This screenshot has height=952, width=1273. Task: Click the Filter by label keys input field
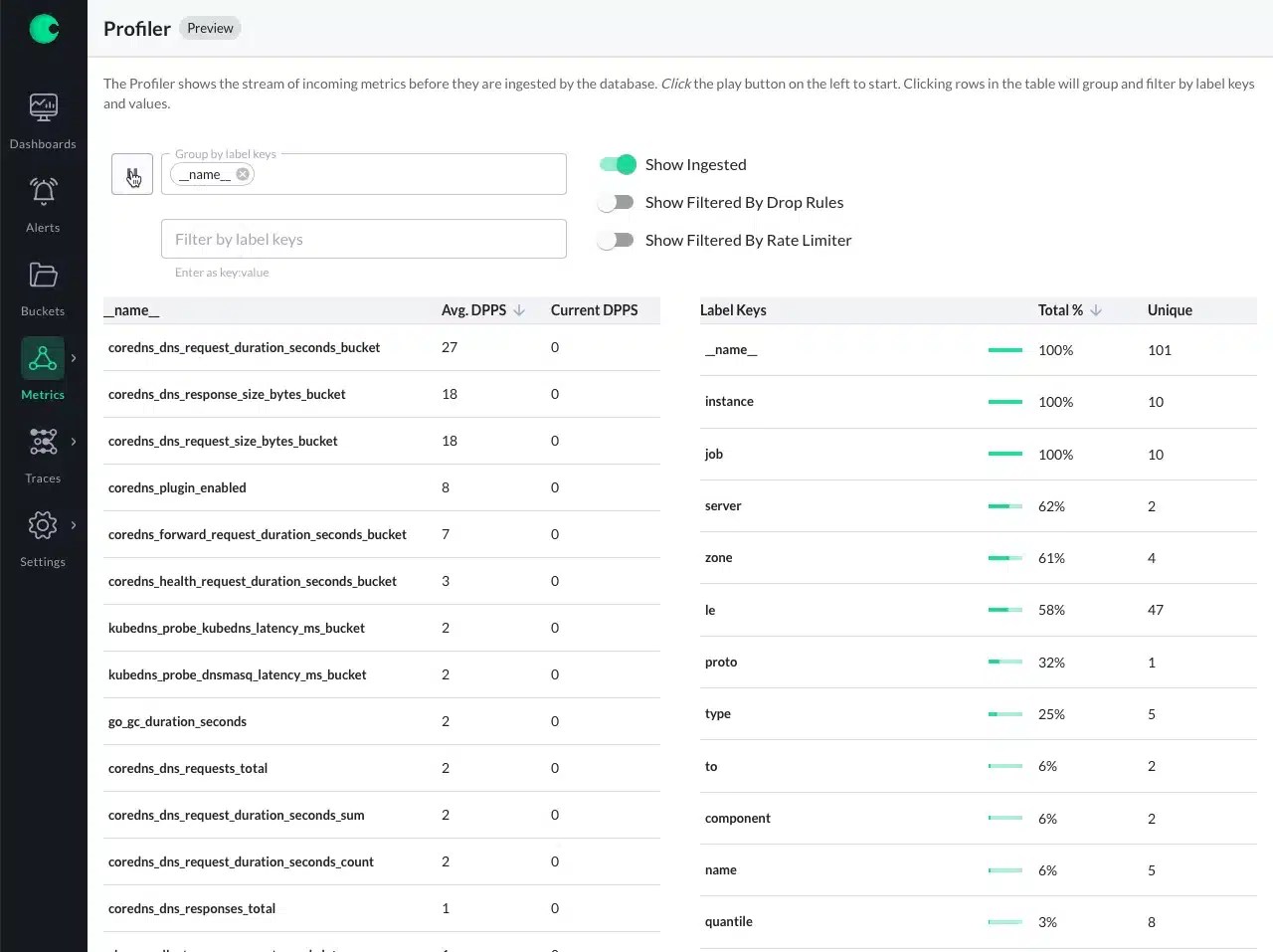click(x=363, y=239)
